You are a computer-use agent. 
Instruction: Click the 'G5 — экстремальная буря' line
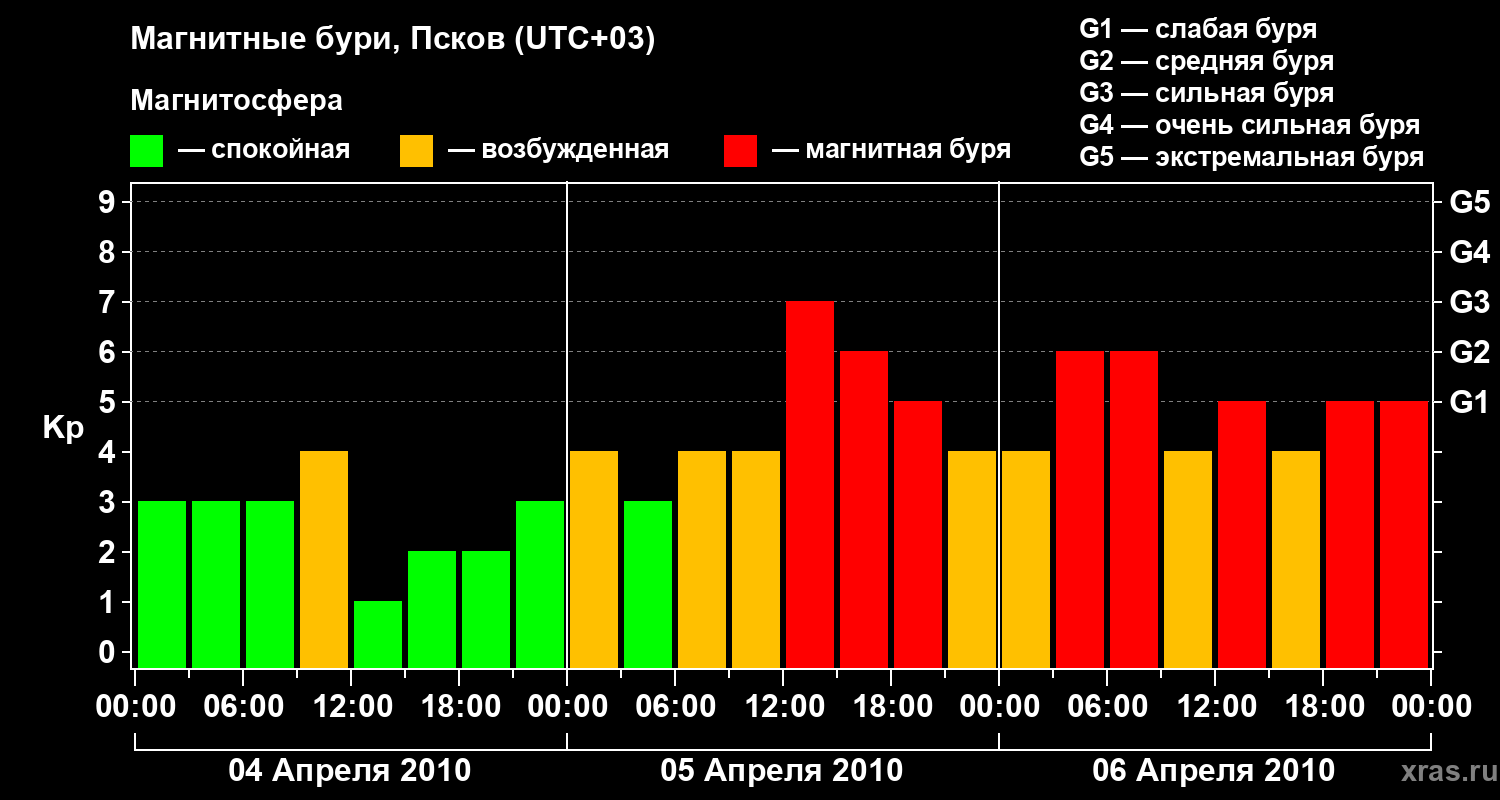click(1251, 157)
